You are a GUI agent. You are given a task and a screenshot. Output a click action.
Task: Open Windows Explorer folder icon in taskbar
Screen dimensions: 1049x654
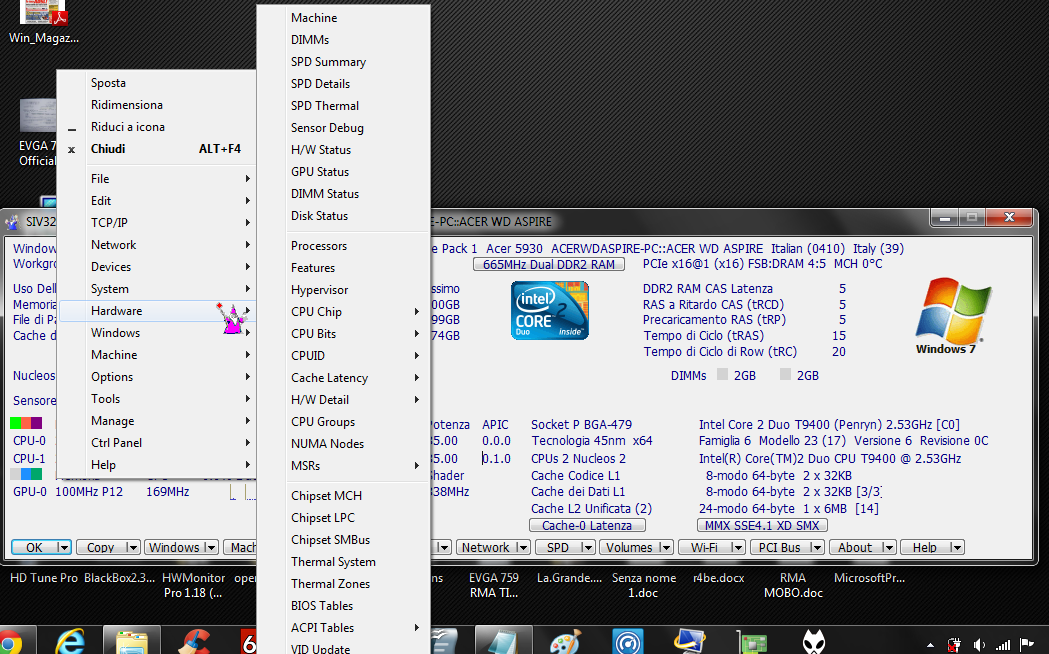pos(132,641)
